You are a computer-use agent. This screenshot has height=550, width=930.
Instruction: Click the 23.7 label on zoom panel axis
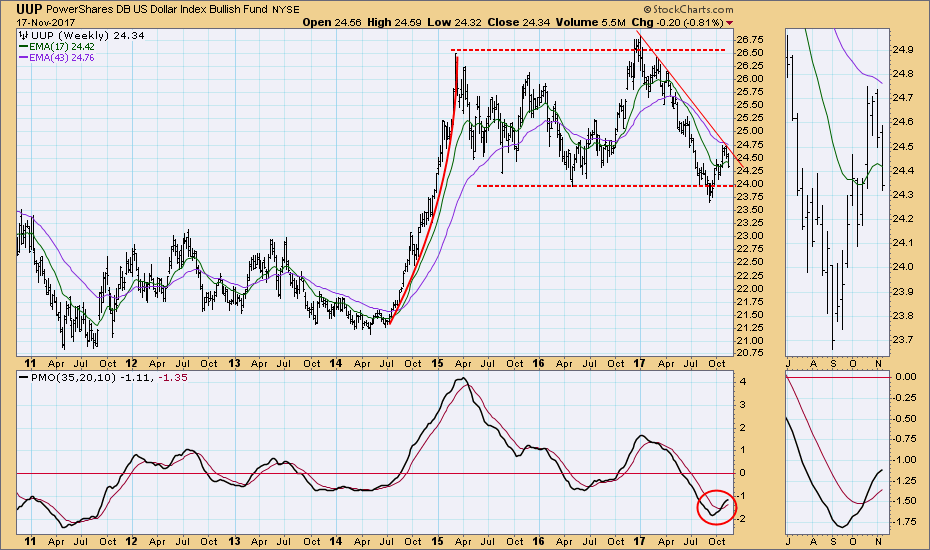coord(902,340)
